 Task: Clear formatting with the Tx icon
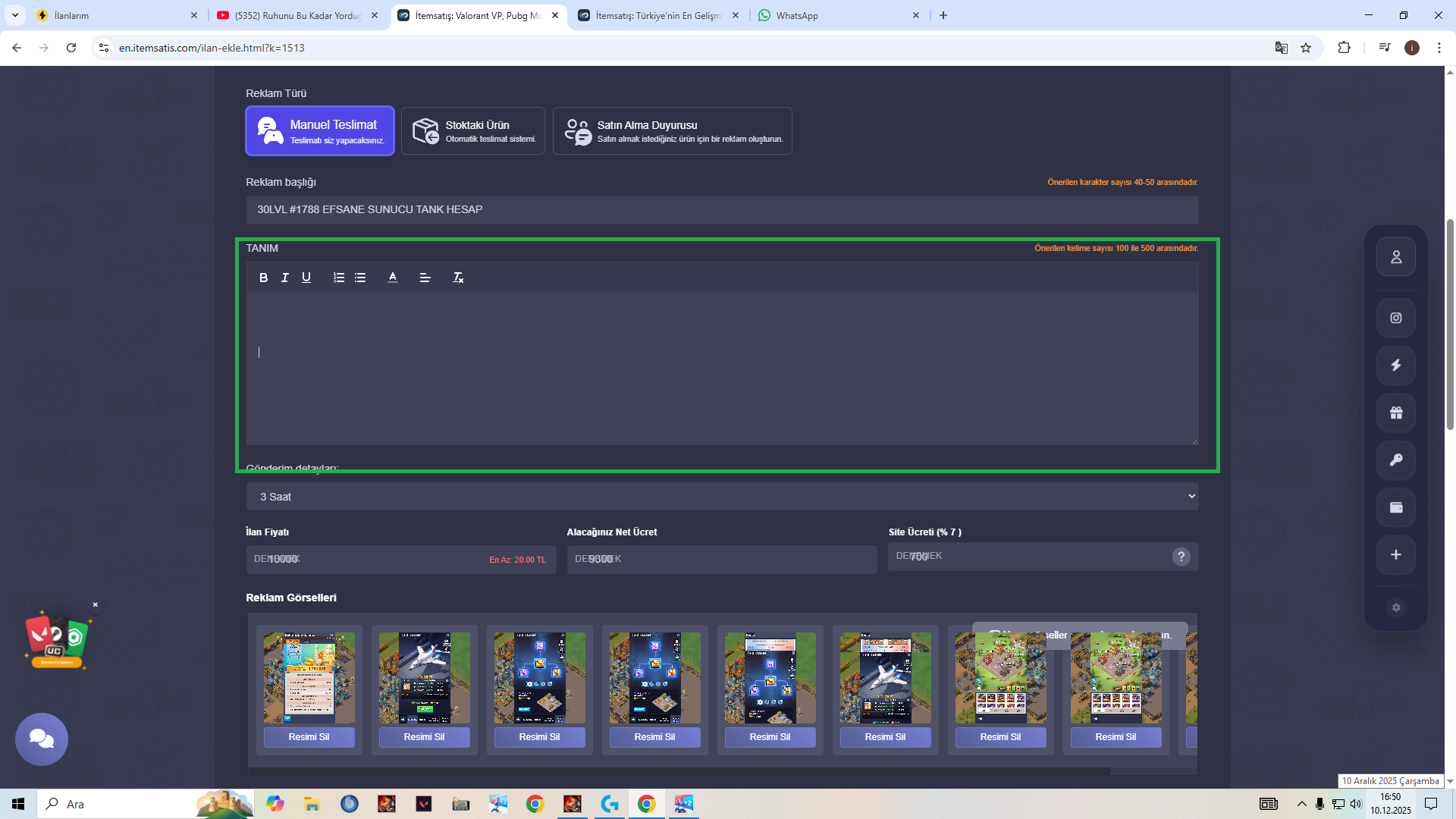[458, 278]
